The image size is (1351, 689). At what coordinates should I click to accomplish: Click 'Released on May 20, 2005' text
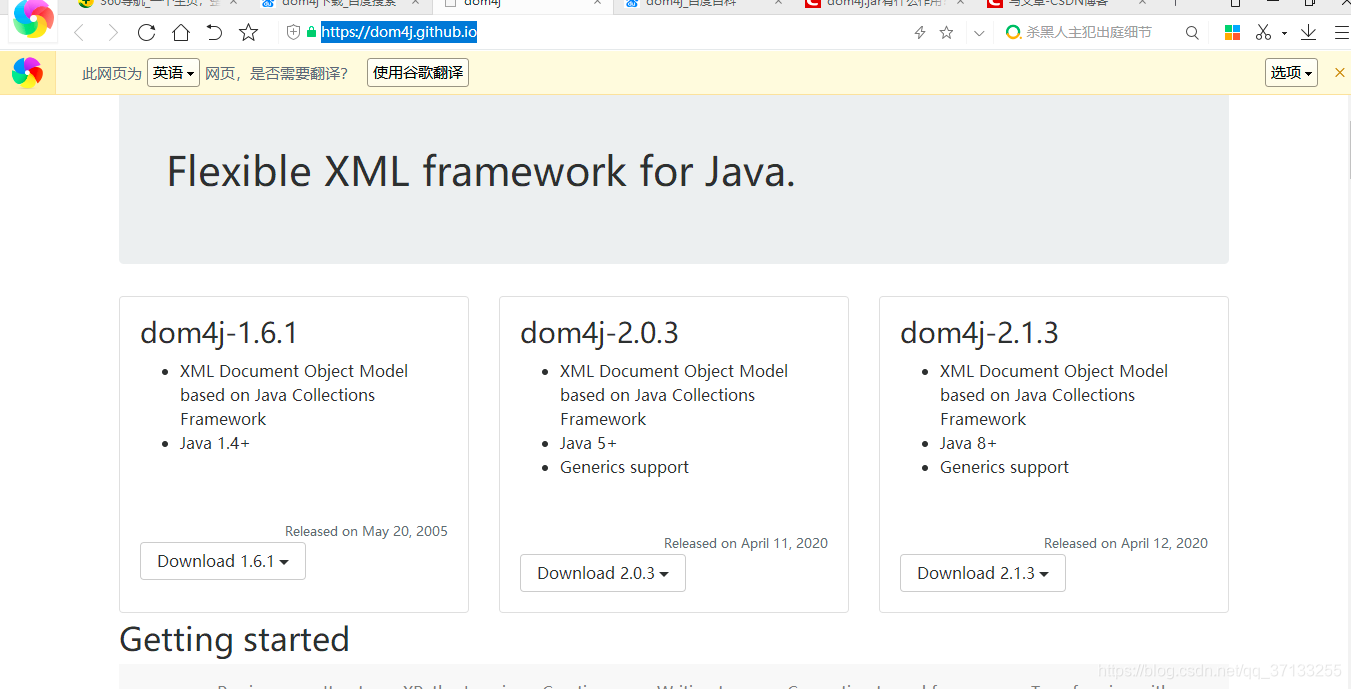coord(366,531)
